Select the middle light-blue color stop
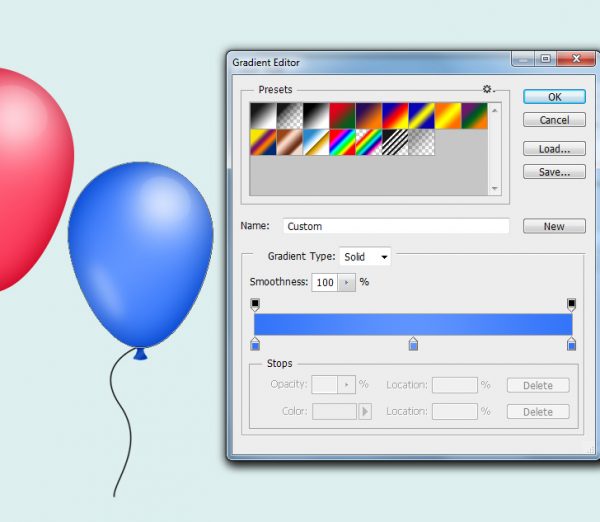The width and height of the screenshot is (600, 522). 413,344
